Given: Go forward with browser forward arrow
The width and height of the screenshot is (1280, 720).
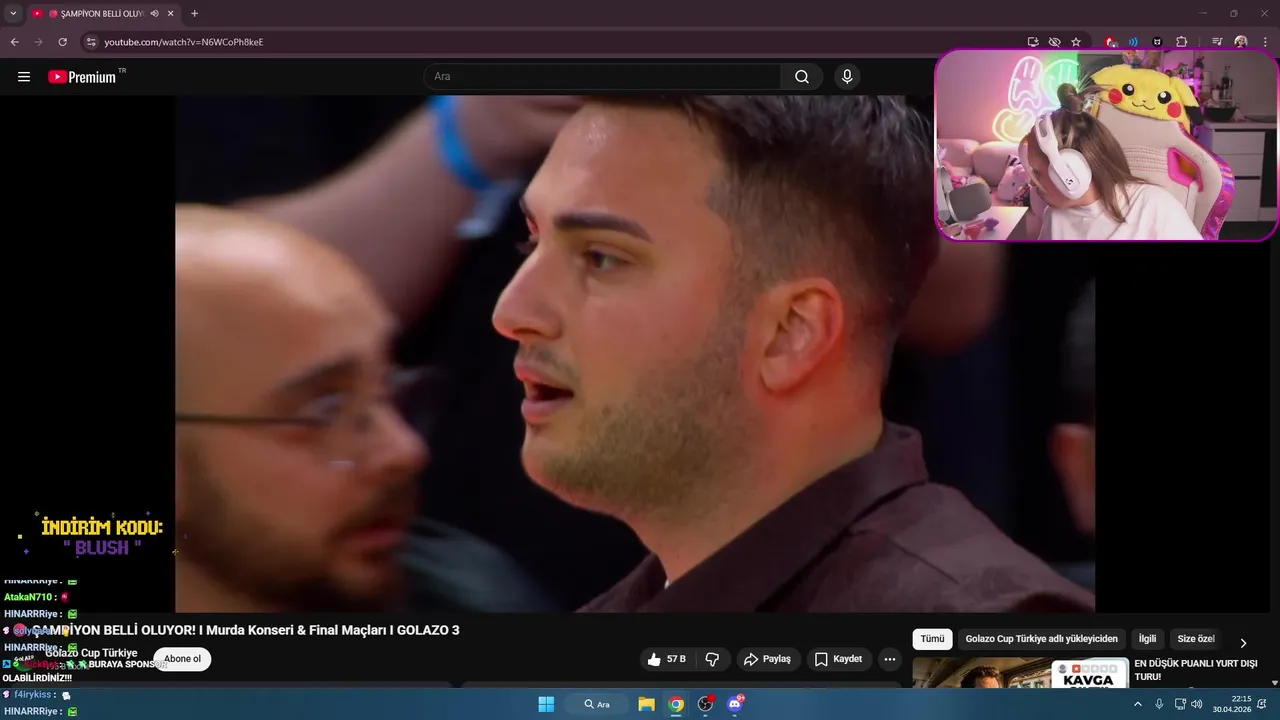Looking at the screenshot, I should [38, 42].
